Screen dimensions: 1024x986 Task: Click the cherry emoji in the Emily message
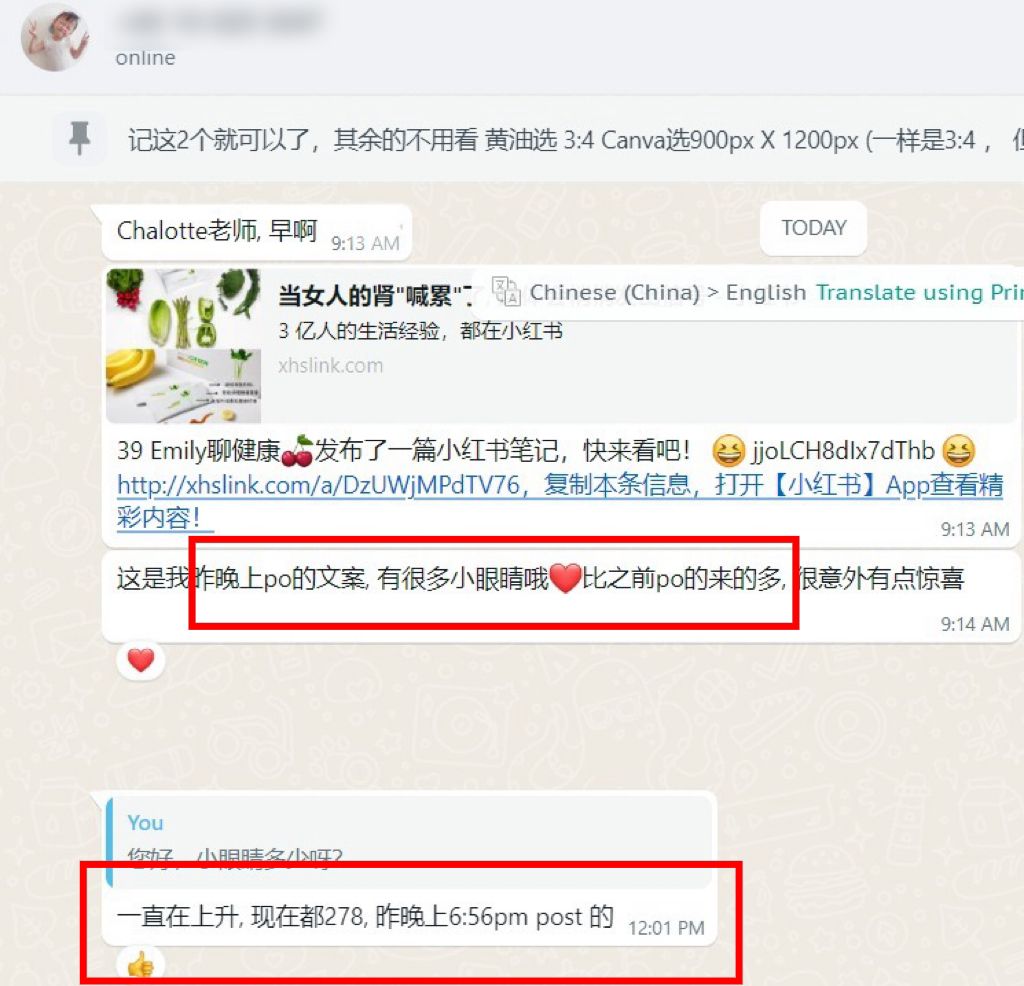297,451
